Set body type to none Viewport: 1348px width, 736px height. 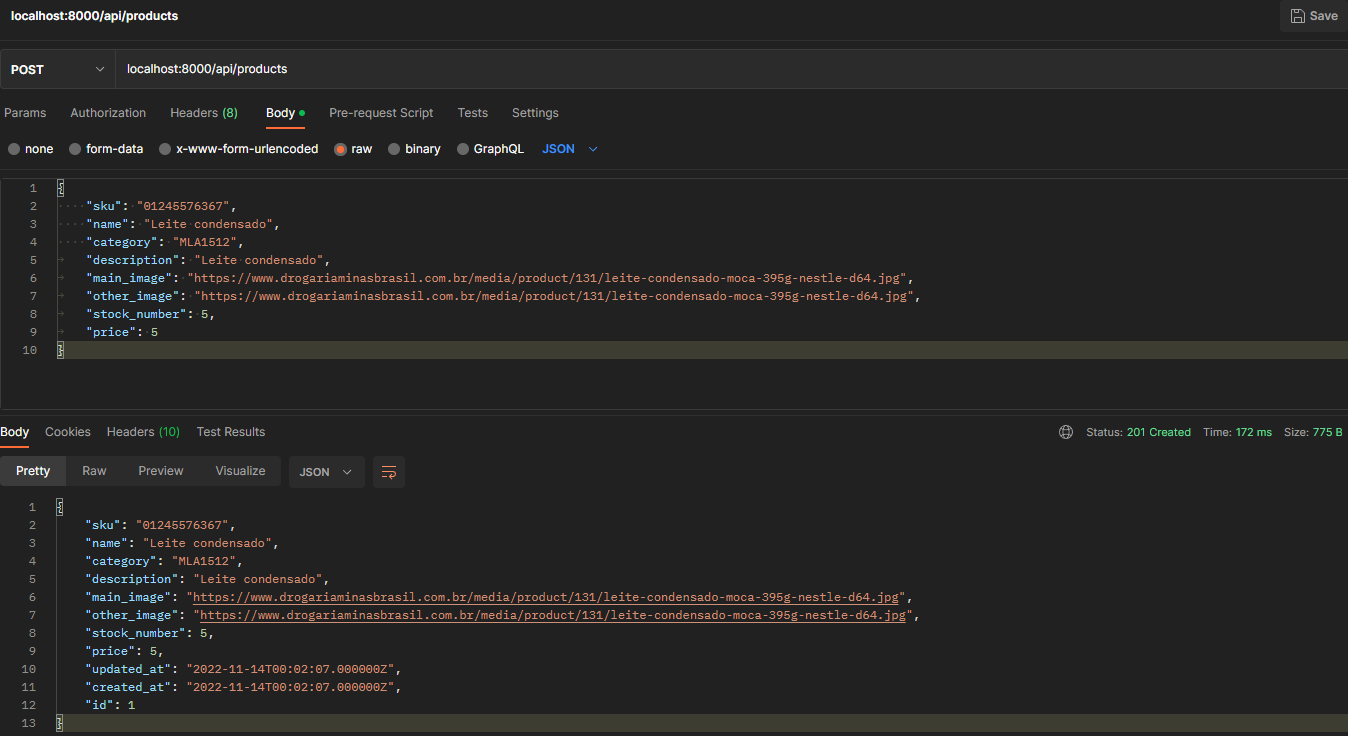[30, 148]
